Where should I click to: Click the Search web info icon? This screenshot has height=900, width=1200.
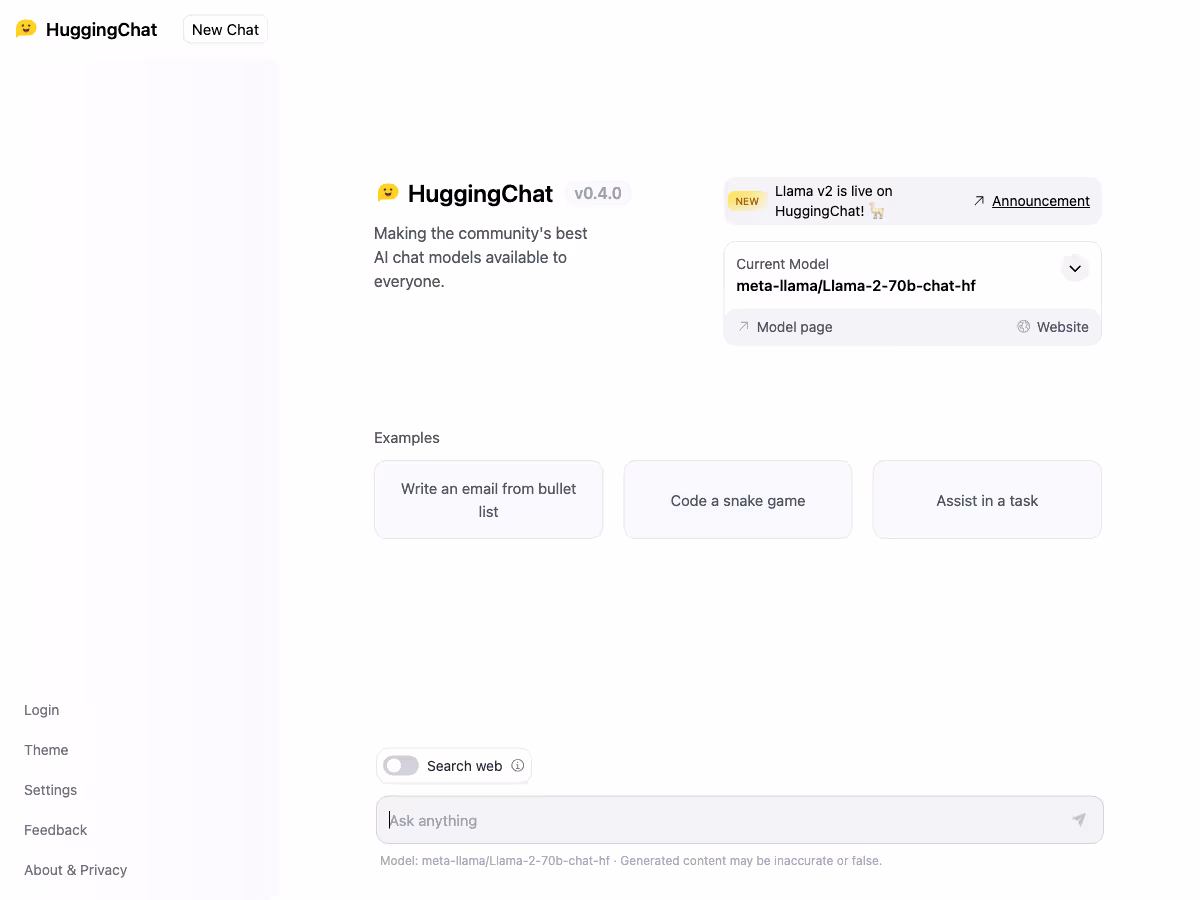pyautogui.click(x=518, y=766)
